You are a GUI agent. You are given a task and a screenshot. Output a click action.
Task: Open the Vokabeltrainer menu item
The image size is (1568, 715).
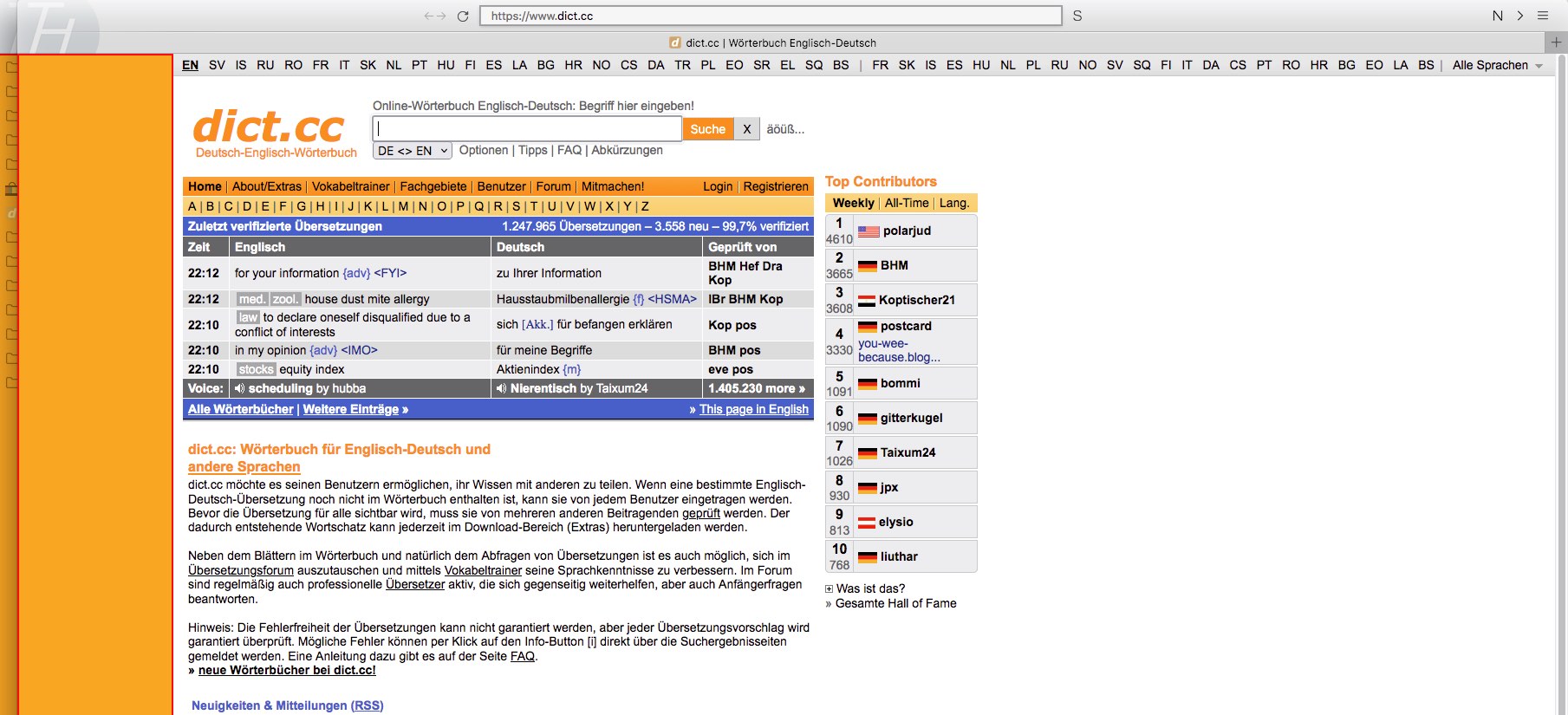pos(350,186)
